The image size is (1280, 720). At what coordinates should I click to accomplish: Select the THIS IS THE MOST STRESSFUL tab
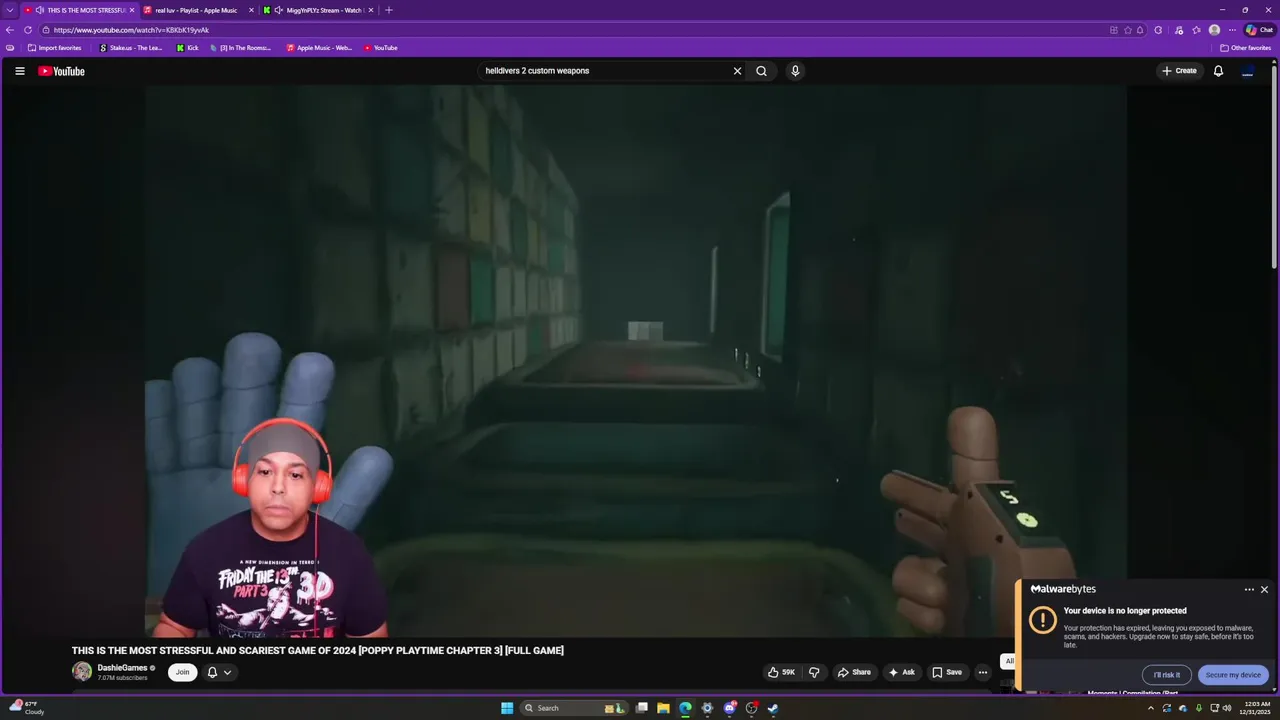[x=78, y=10]
